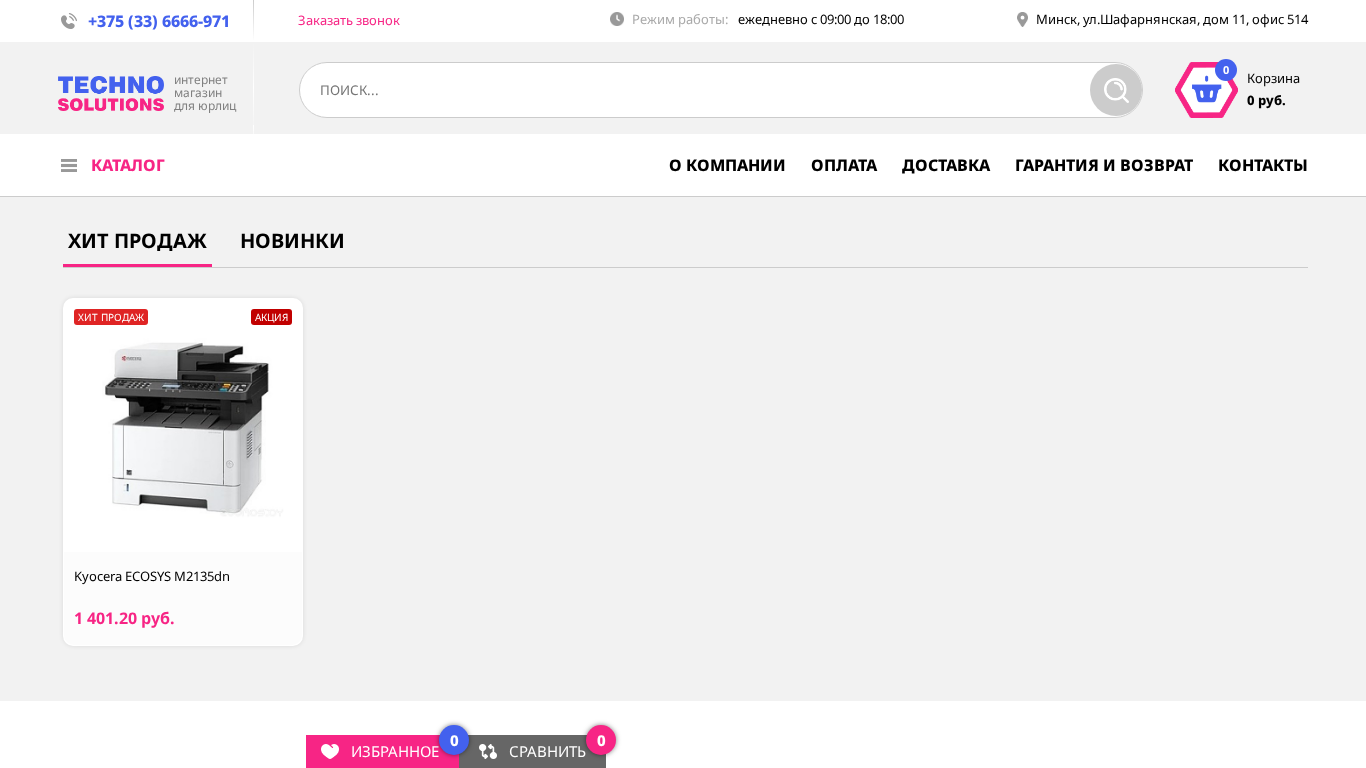
Task: Click the map pin location icon
Action: tap(1022, 19)
